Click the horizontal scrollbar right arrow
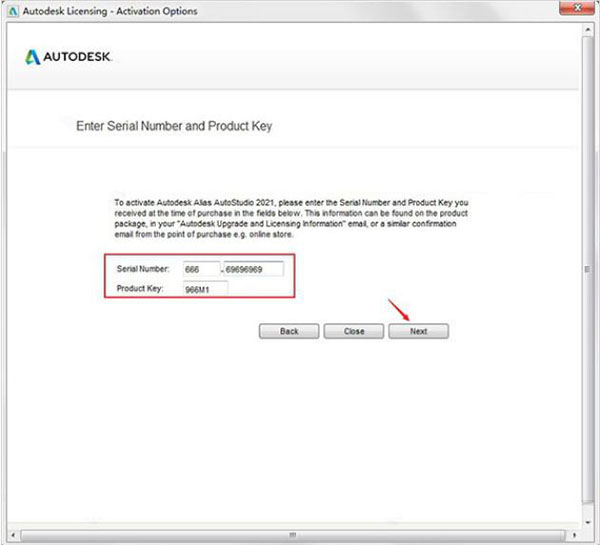The width and height of the screenshot is (600, 545). 574,535
